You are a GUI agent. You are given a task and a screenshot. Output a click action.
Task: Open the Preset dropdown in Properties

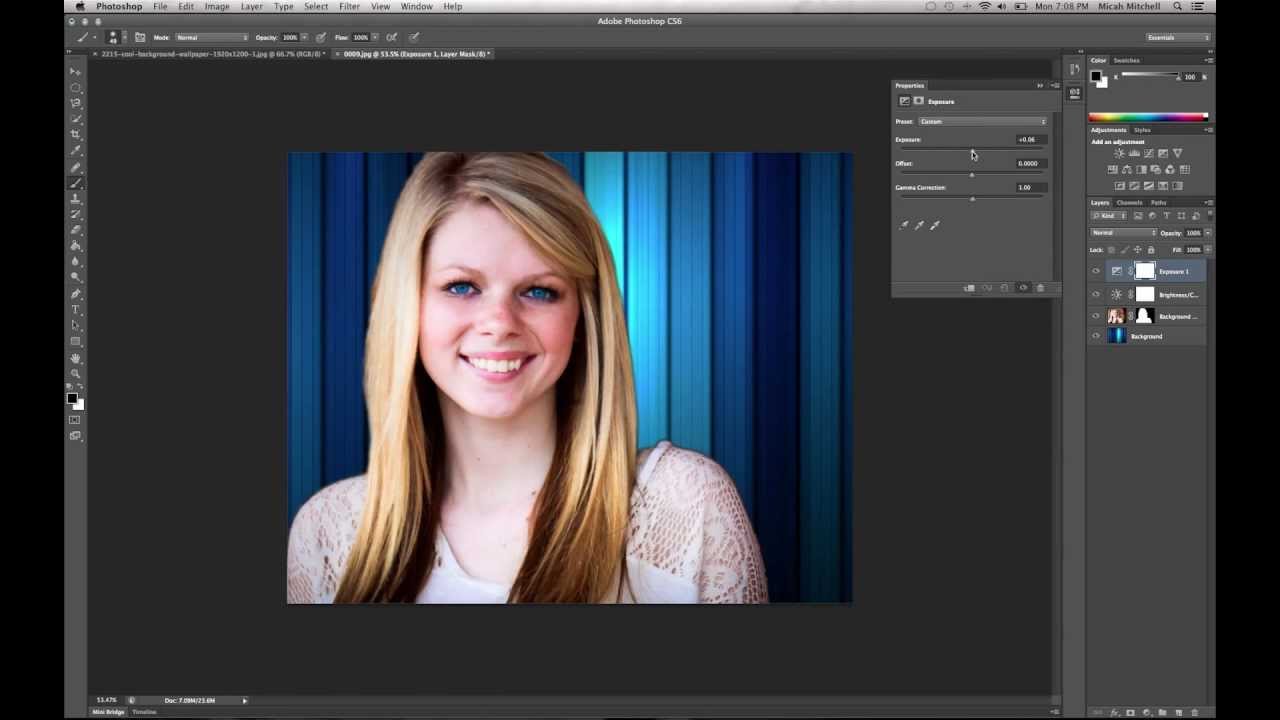coord(982,121)
